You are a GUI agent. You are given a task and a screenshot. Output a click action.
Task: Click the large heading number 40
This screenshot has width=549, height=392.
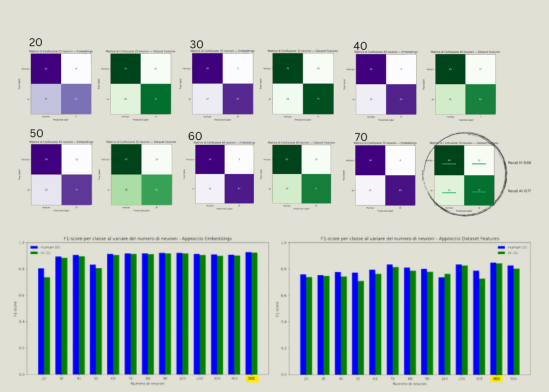[360, 46]
